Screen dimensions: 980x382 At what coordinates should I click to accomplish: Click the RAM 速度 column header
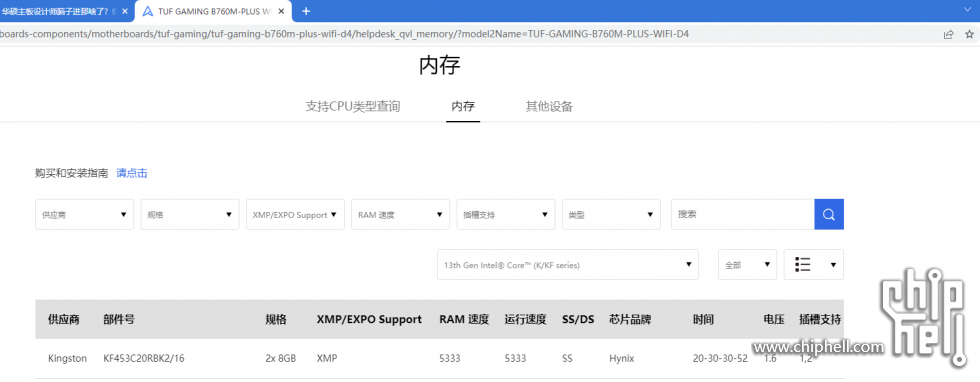[x=464, y=319]
